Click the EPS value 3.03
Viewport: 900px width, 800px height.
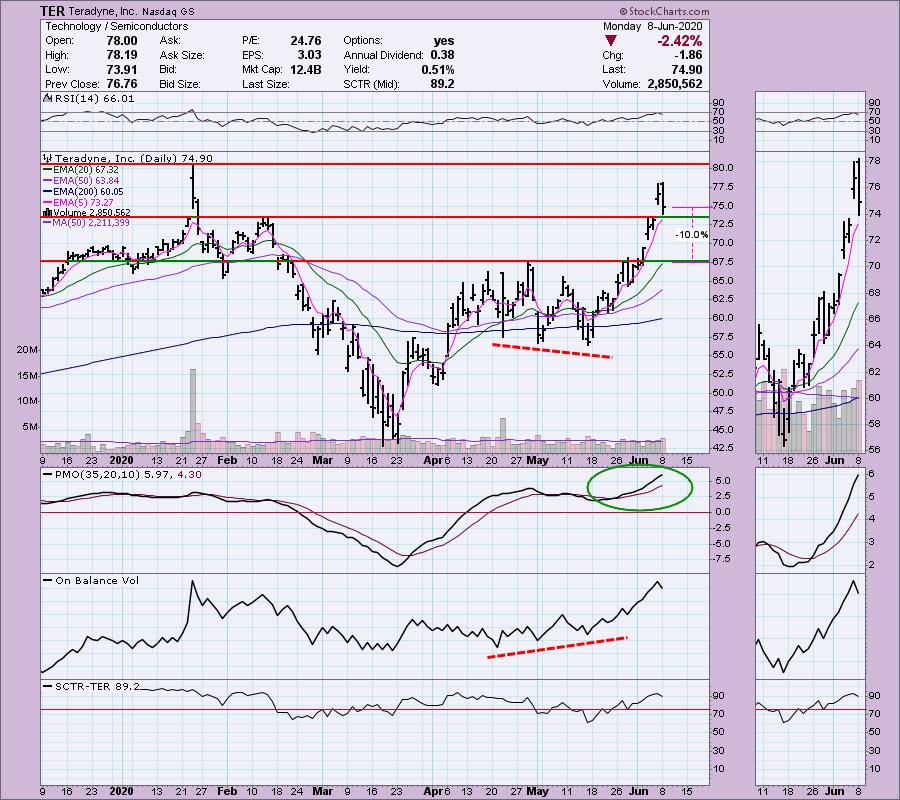[309, 55]
